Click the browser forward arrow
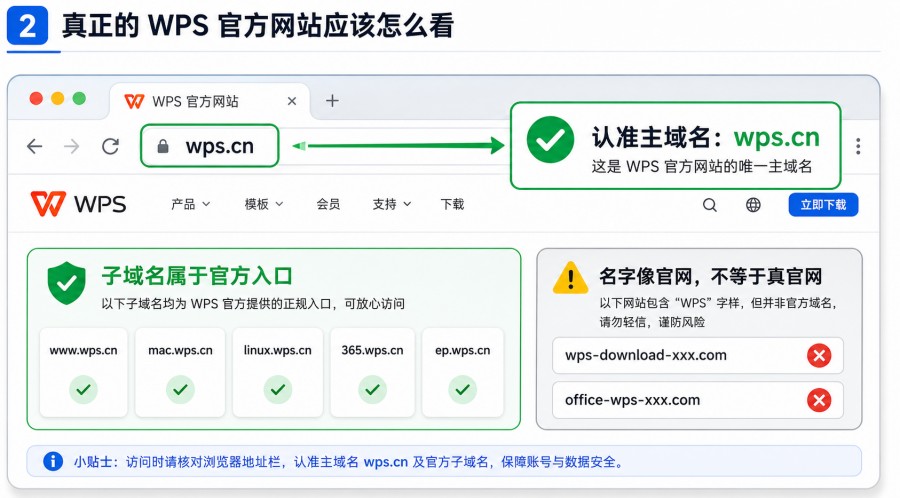This screenshot has height=498, width=900. coord(72,146)
